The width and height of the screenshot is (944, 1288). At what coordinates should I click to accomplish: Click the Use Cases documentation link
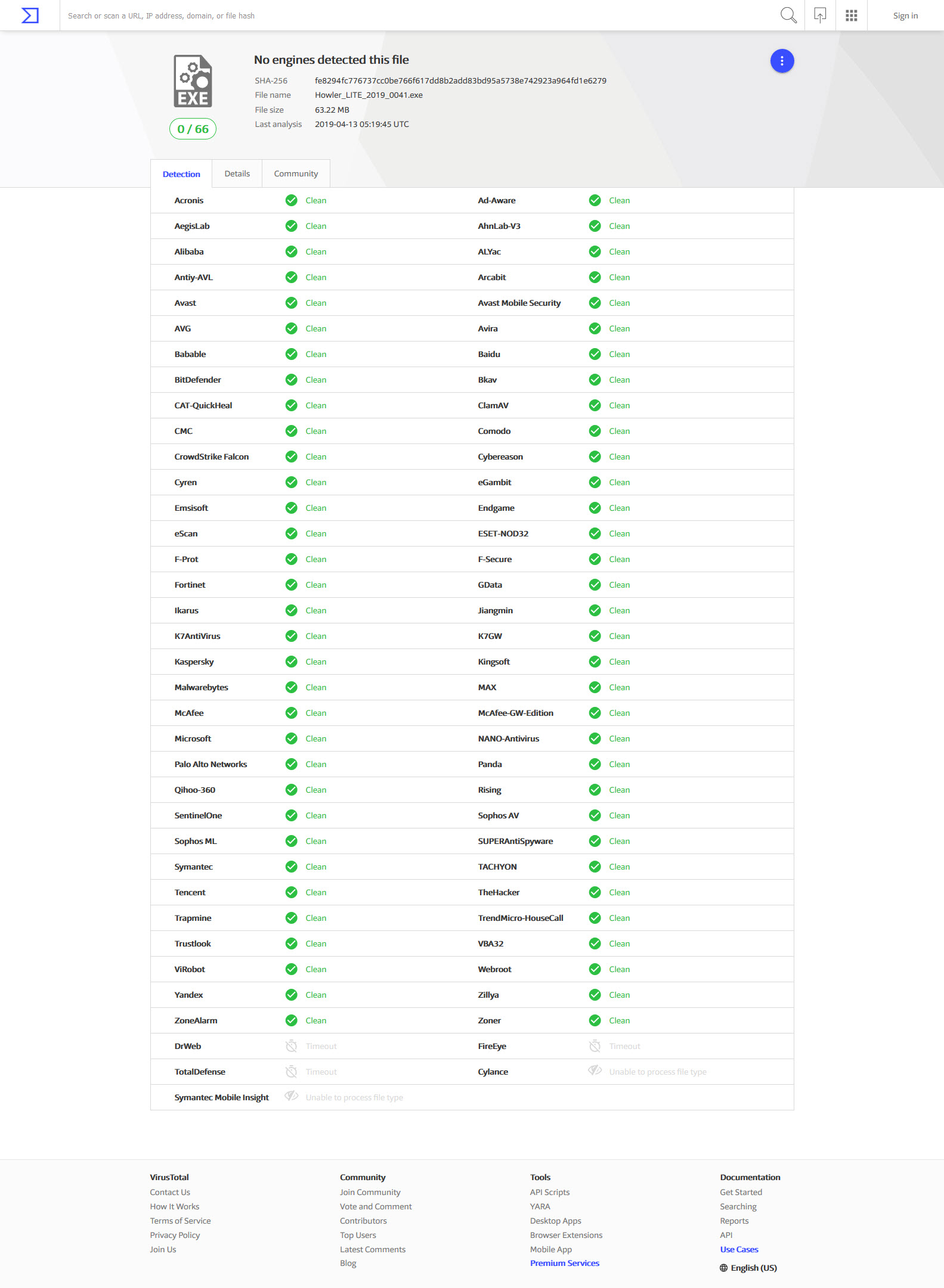click(x=739, y=1249)
